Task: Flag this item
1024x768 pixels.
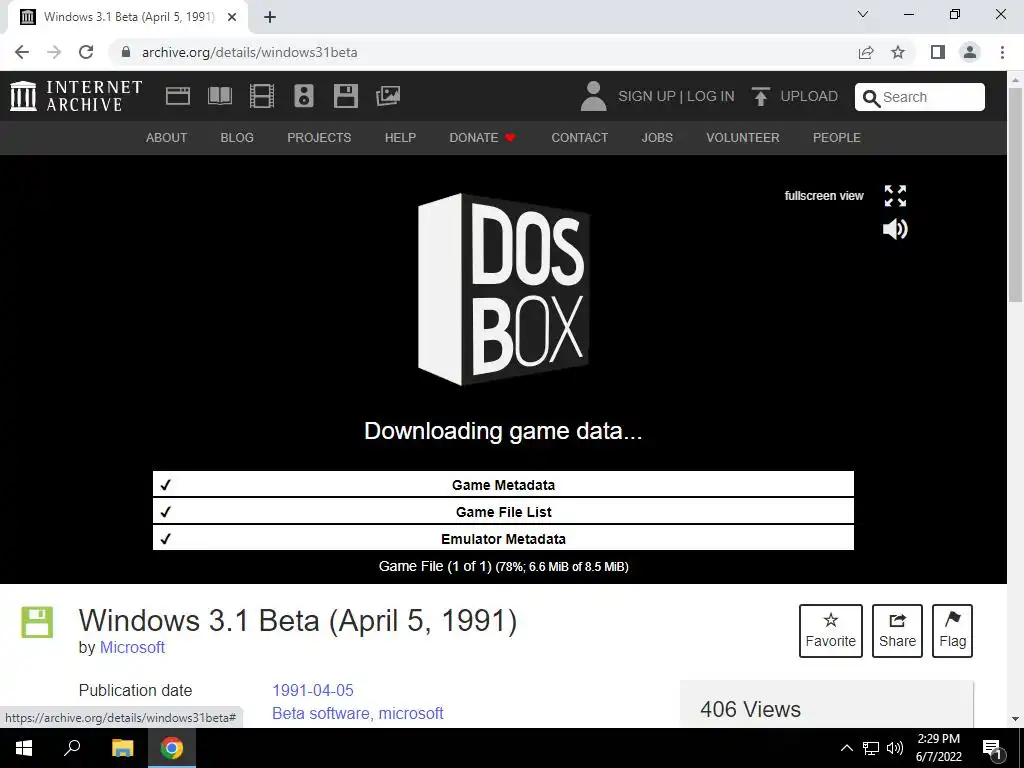Action: click(952, 631)
